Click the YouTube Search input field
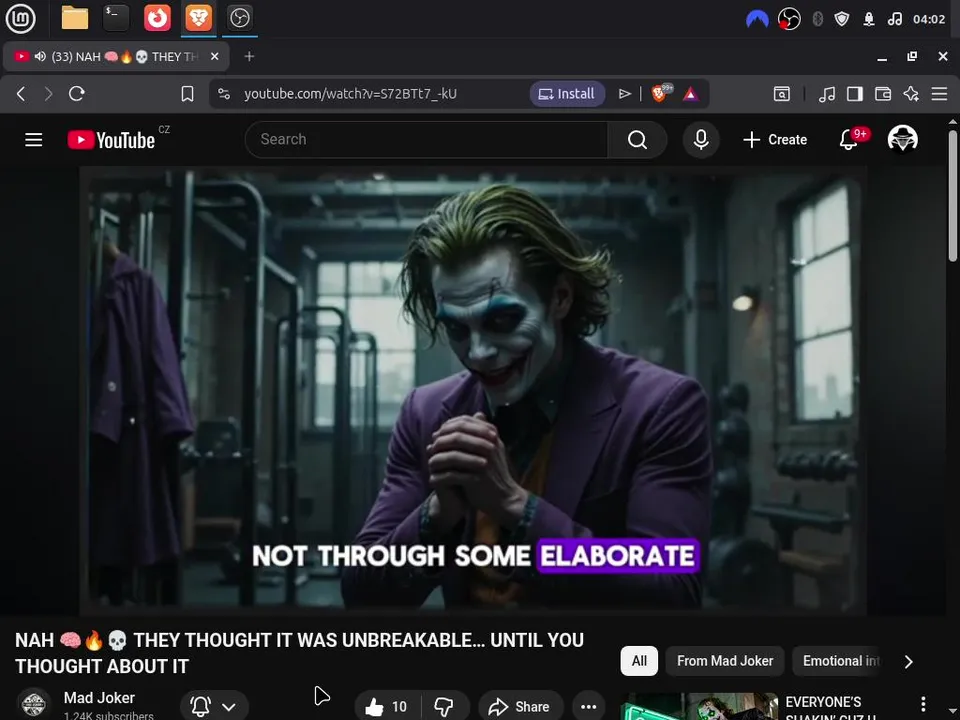The width and height of the screenshot is (960, 720). click(426, 140)
